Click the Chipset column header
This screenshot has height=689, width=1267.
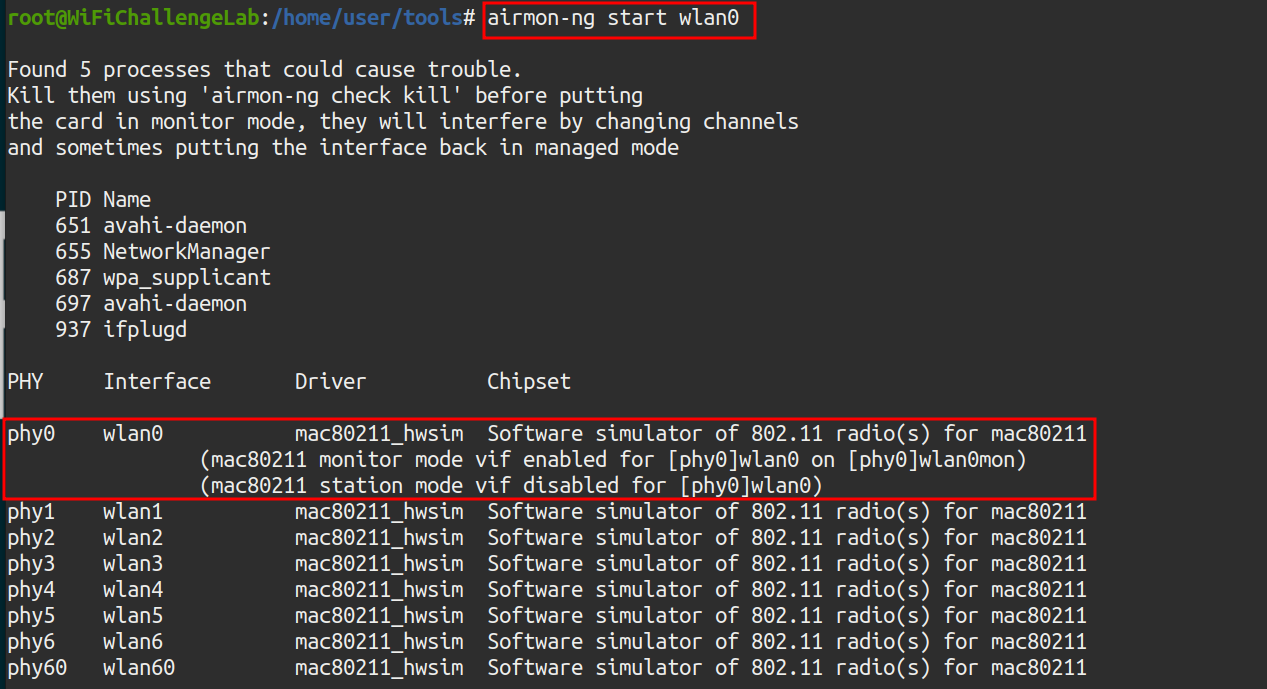pyautogui.click(x=528, y=381)
